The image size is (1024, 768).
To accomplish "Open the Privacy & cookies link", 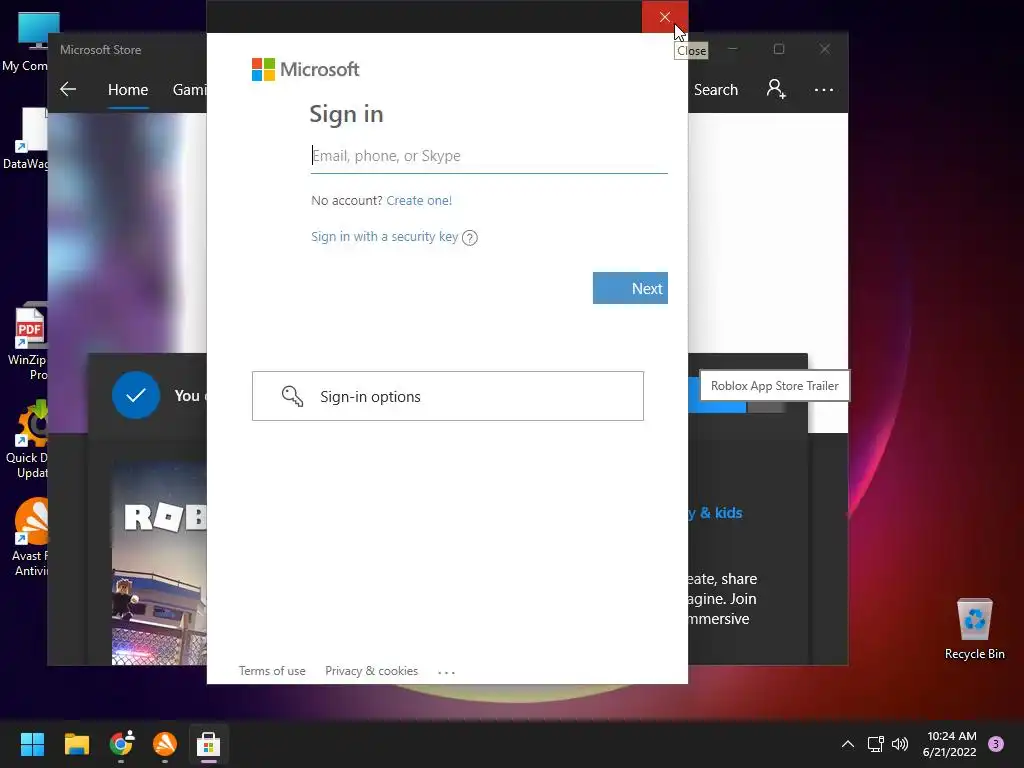I will pyautogui.click(x=372, y=671).
